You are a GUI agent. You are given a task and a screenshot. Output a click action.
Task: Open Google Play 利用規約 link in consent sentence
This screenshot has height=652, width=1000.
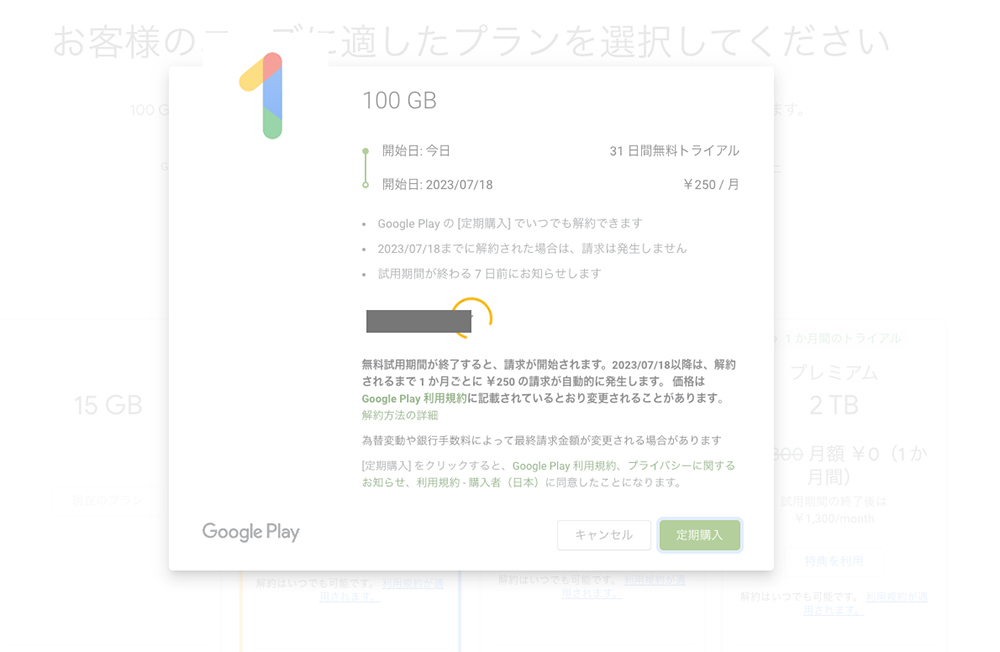(564, 466)
